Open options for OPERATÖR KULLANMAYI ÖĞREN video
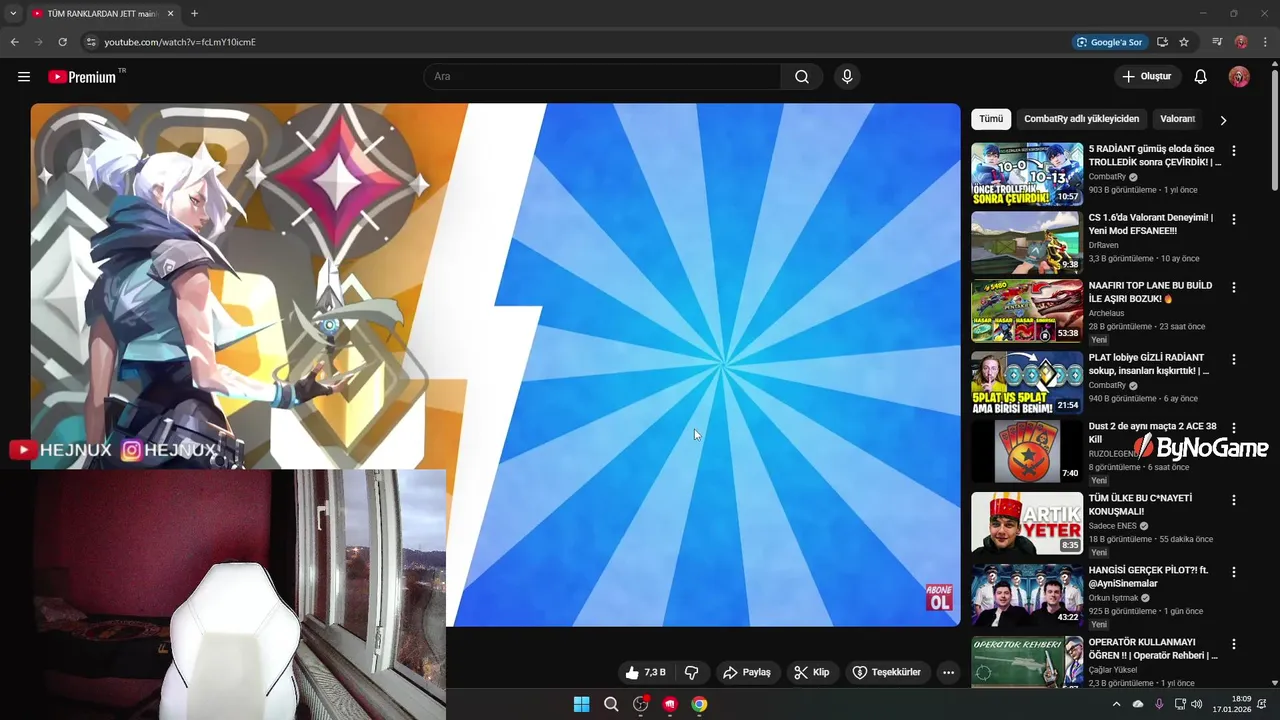 1233,644
